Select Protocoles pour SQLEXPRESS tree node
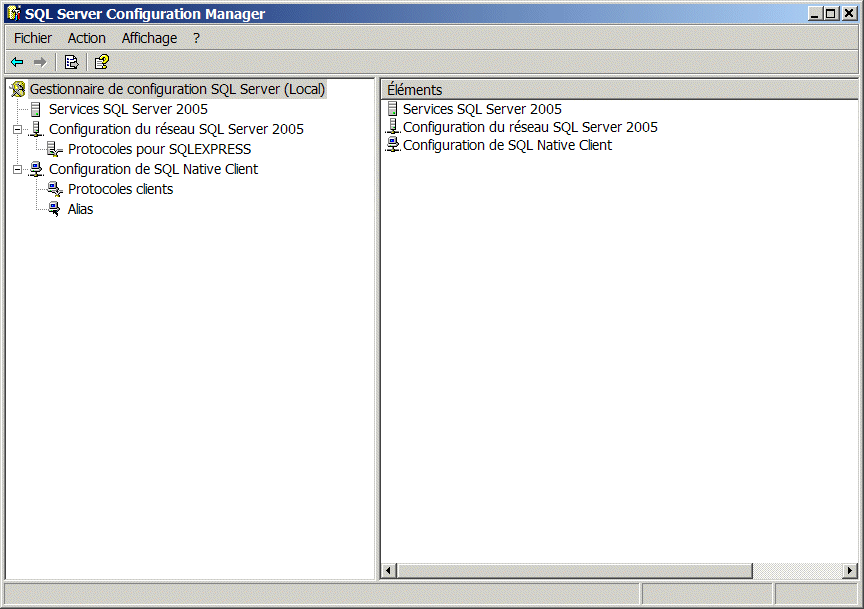Image resolution: width=864 pixels, height=609 pixels. (159, 149)
